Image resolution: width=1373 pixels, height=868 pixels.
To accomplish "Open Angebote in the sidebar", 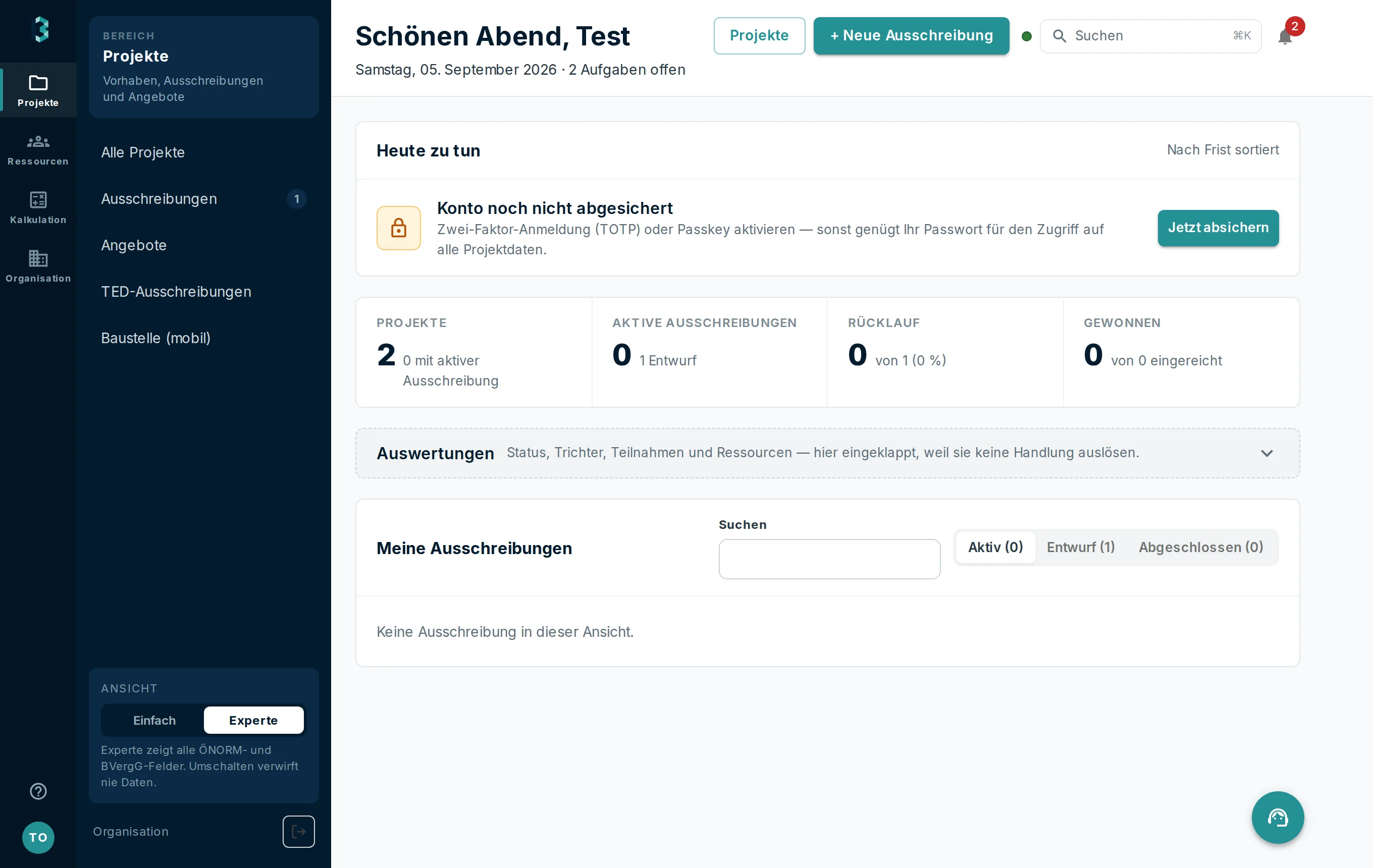I will coord(203,245).
